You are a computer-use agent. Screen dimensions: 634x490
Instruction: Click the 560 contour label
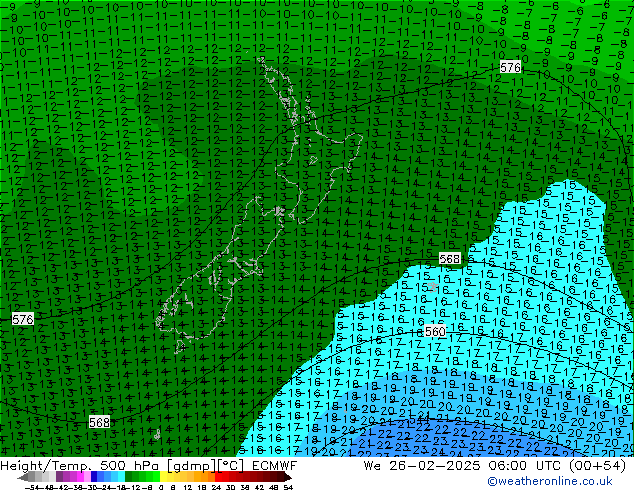(435, 332)
